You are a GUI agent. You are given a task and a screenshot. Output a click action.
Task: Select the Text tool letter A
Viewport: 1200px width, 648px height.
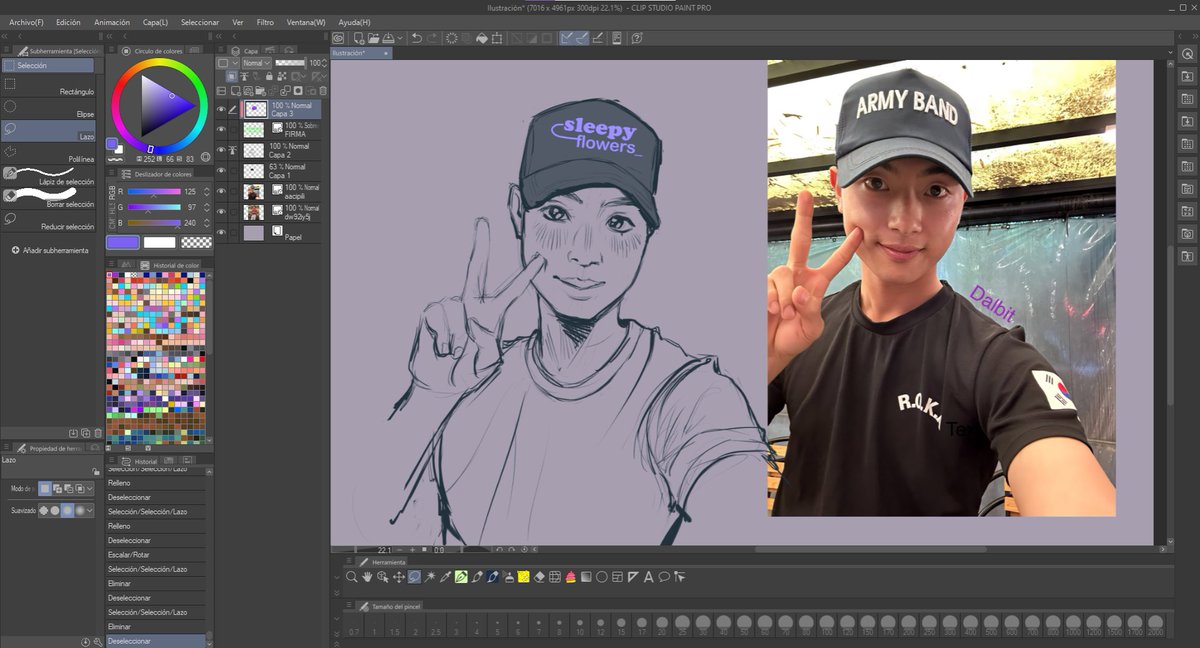(648, 577)
